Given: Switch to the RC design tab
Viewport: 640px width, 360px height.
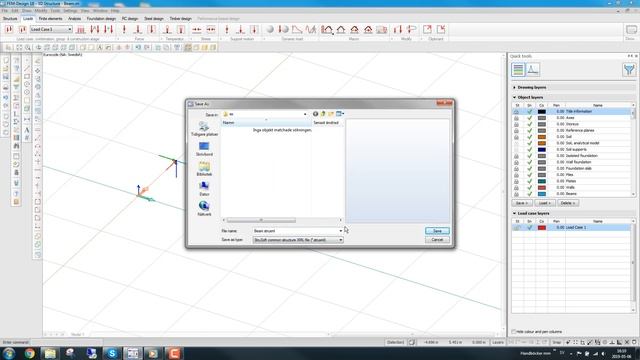Looking at the screenshot, I should tap(130, 19).
